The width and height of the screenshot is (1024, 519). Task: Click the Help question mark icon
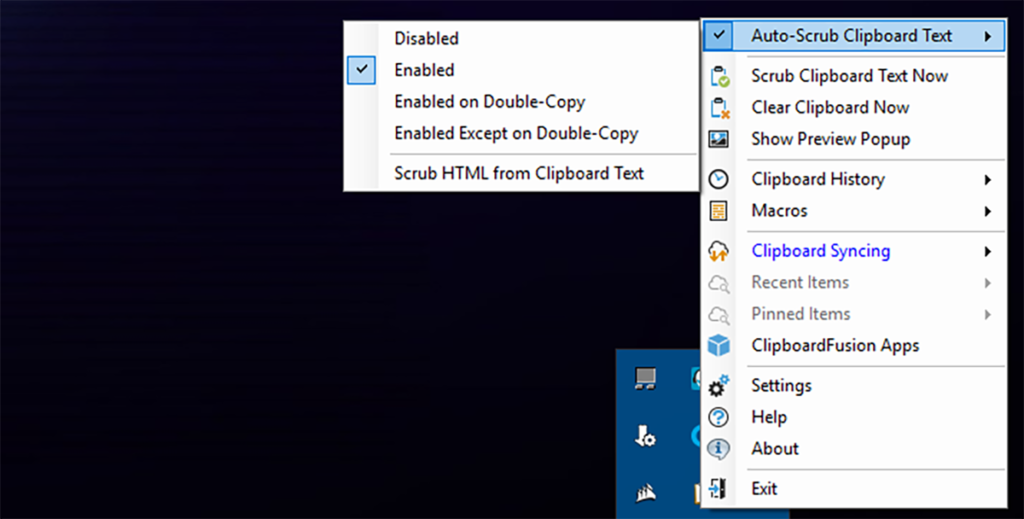coord(718,417)
